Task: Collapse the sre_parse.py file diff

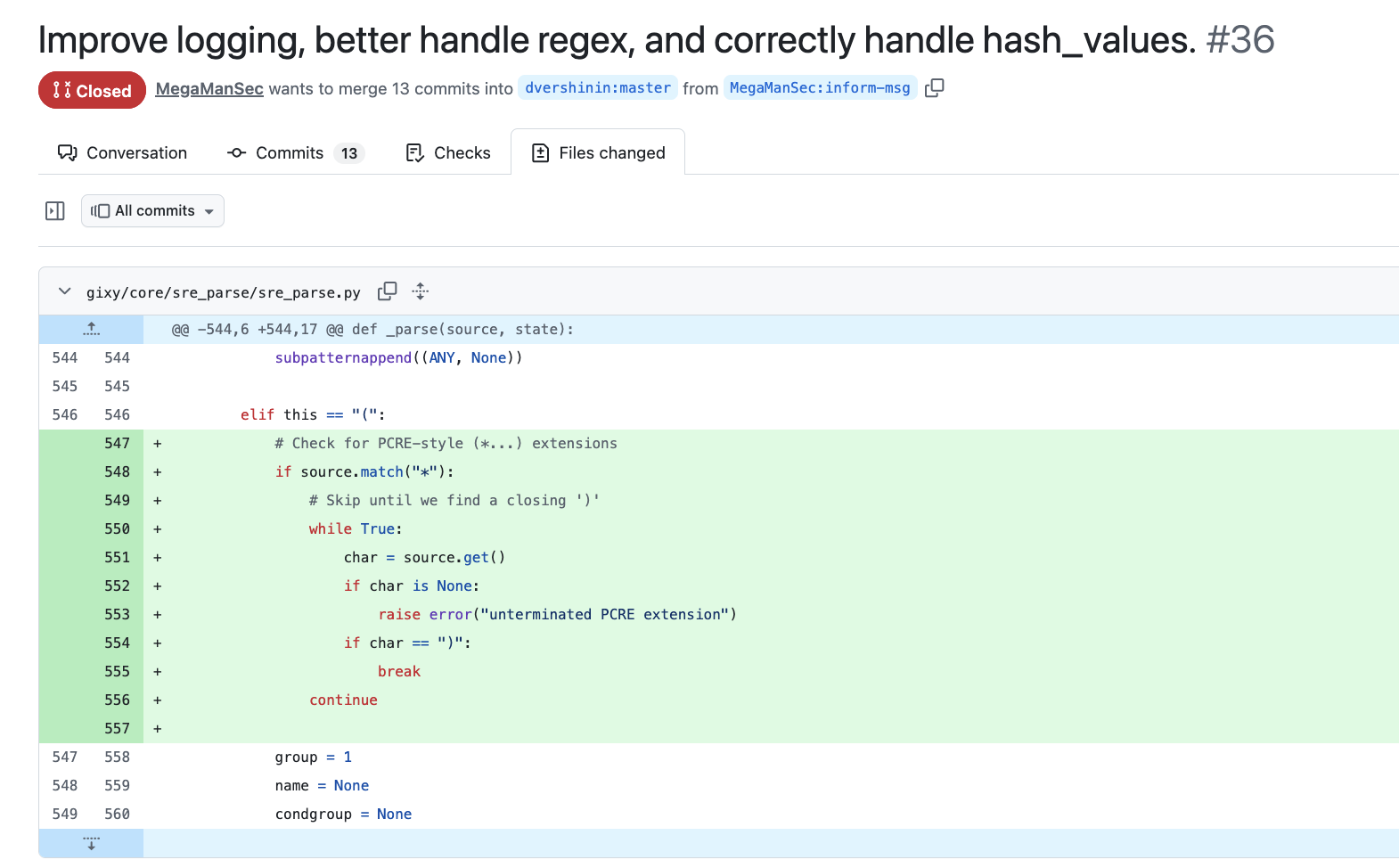Action: click(64, 291)
